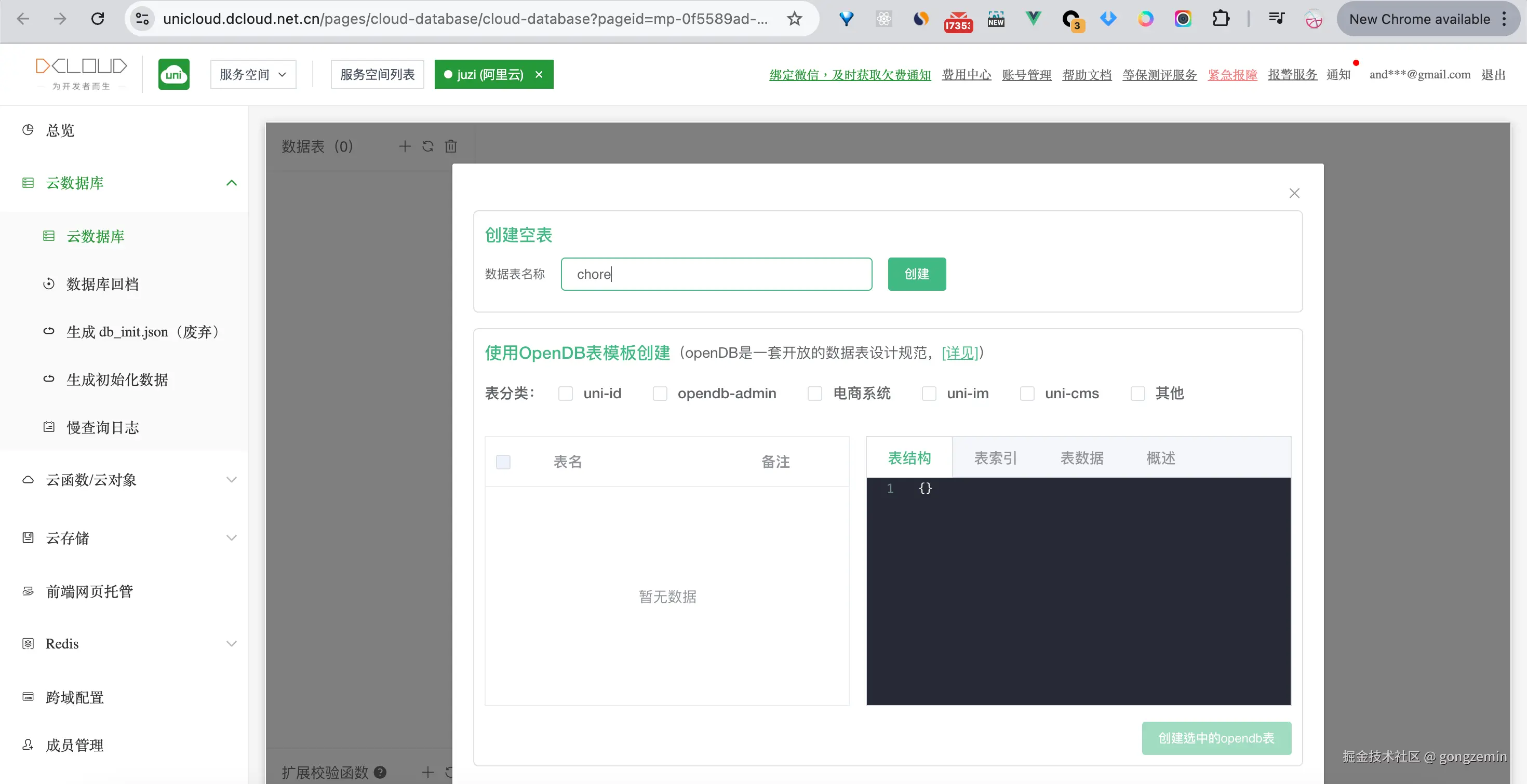Tick the 电商系统 category checkbox
The height and width of the screenshot is (784, 1527).
tap(814, 394)
